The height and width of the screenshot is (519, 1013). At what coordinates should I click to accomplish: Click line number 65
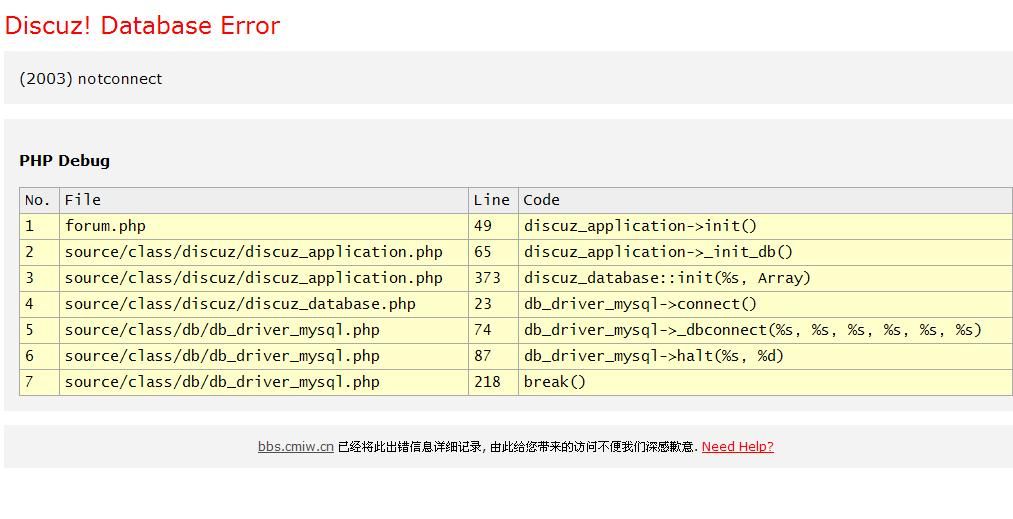click(x=493, y=252)
